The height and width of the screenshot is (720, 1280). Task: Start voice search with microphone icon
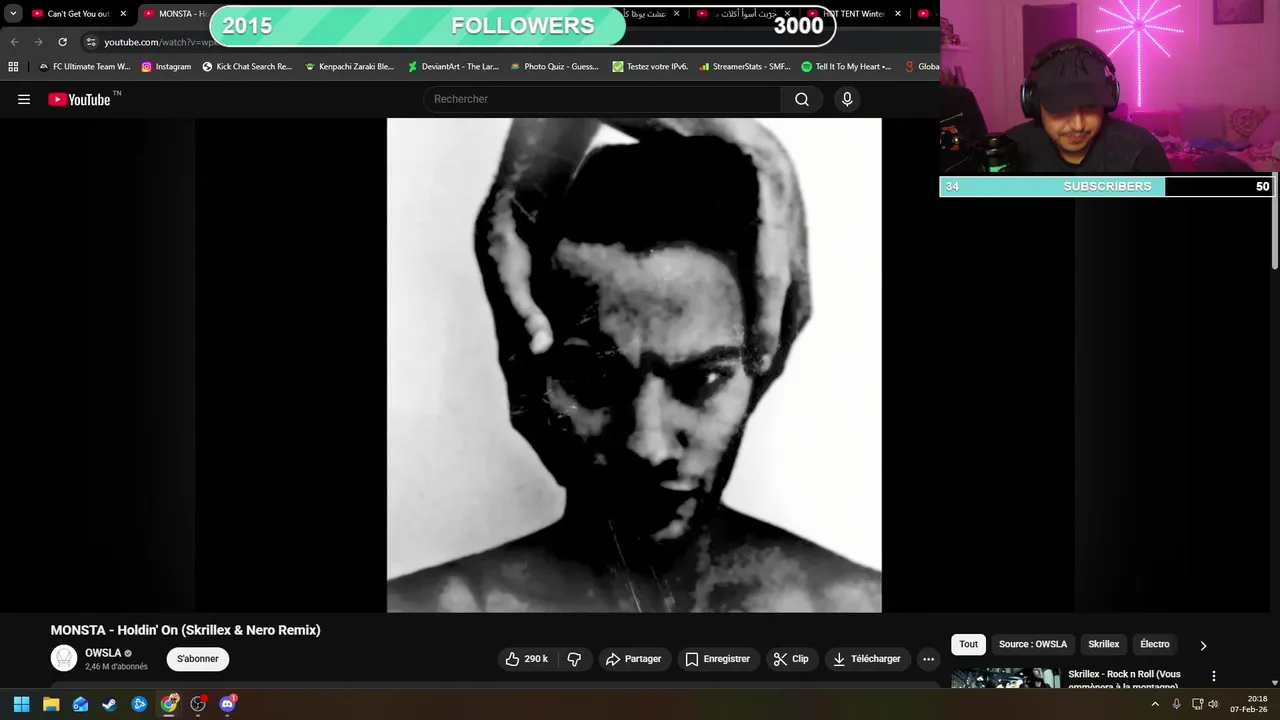tap(847, 99)
